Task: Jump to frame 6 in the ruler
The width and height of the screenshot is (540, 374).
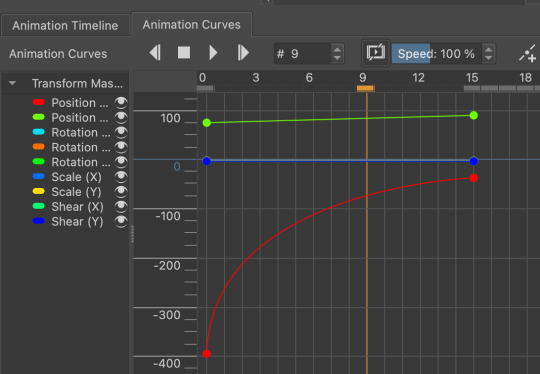Action: tap(309, 78)
